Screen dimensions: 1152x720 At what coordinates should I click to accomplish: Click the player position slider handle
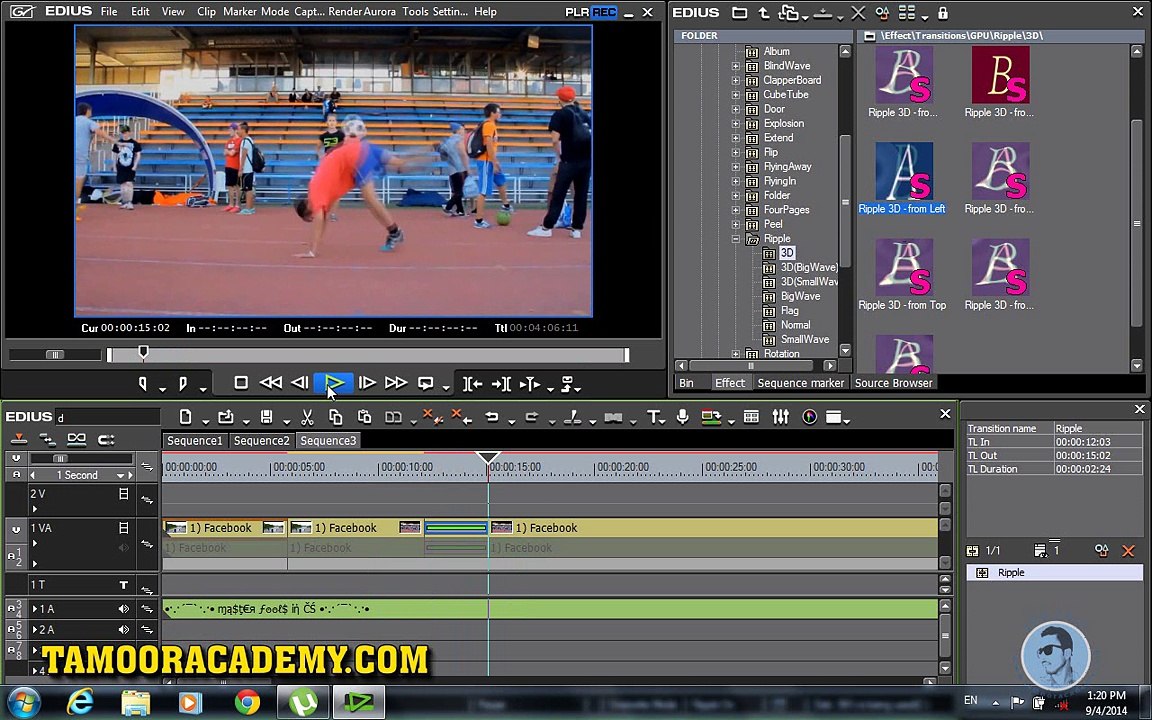click(144, 353)
